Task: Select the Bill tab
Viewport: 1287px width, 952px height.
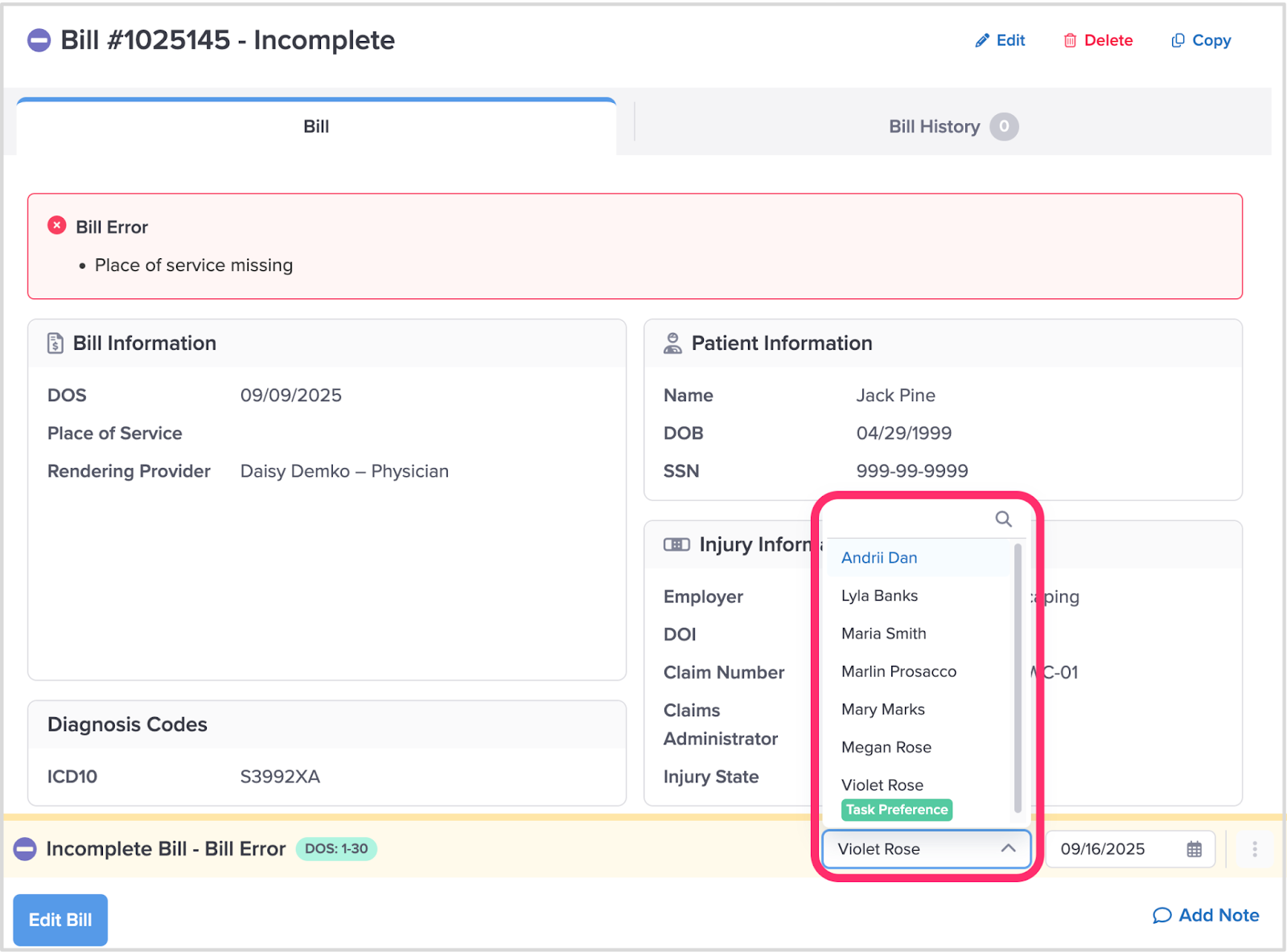Action: (x=316, y=127)
